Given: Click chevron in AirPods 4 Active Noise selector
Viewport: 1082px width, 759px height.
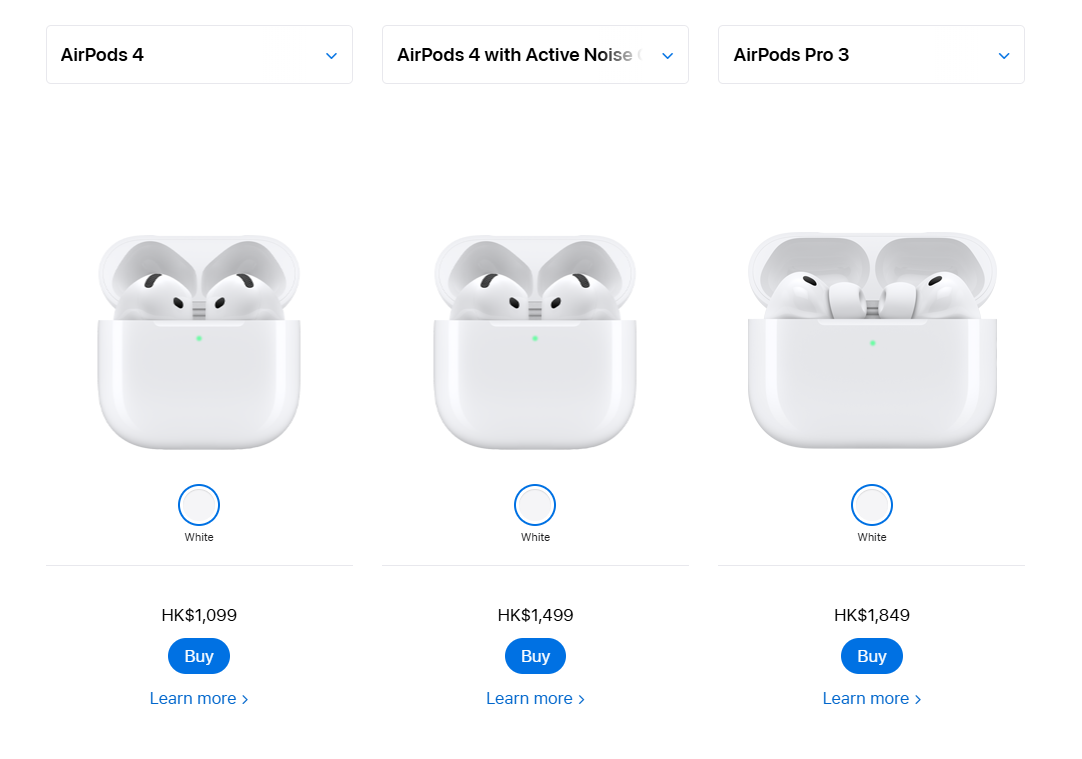Looking at the screenshot, I should [x=668, y=56].
